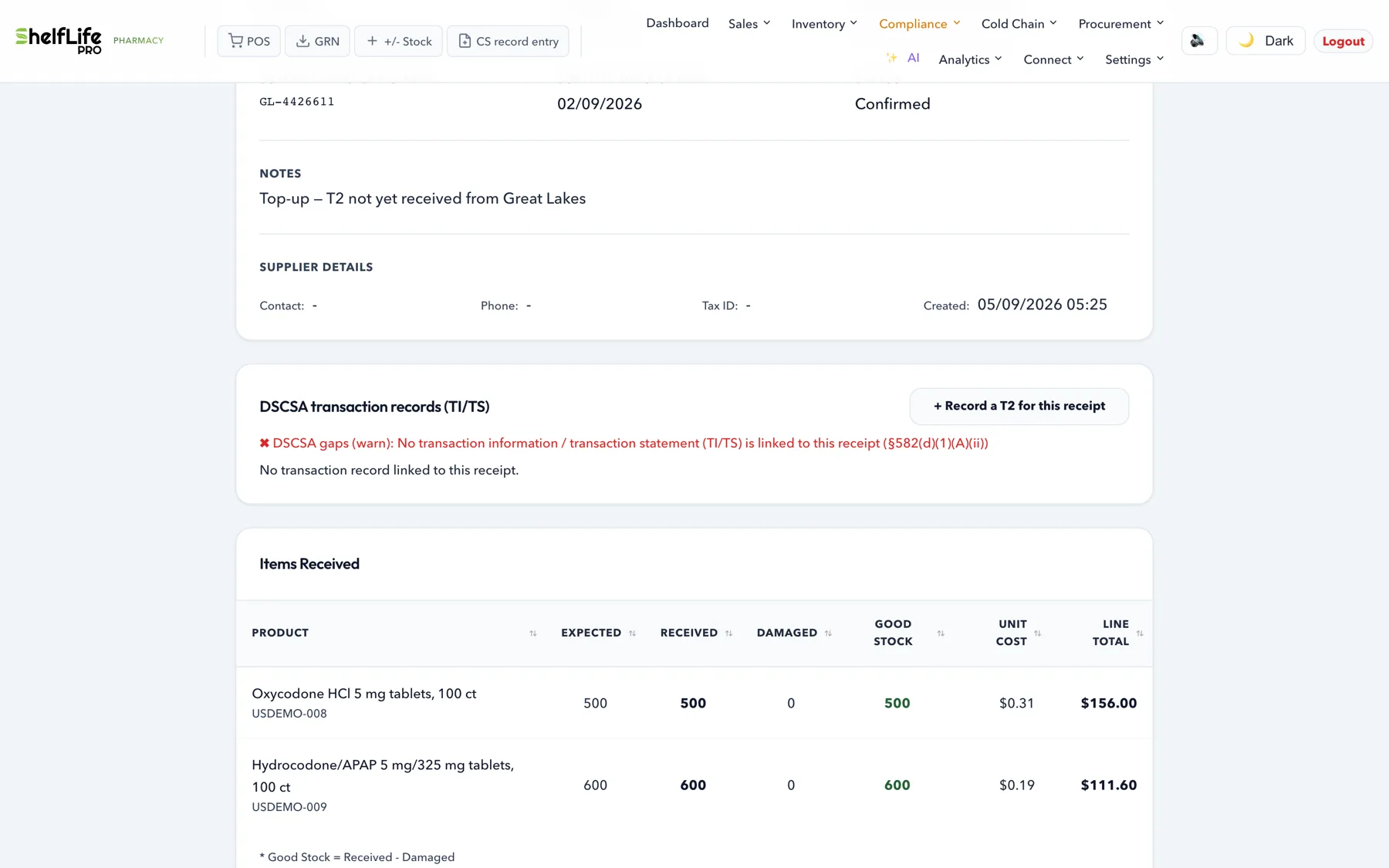
Task: Sort table by Product column
Action: point(532,633)
